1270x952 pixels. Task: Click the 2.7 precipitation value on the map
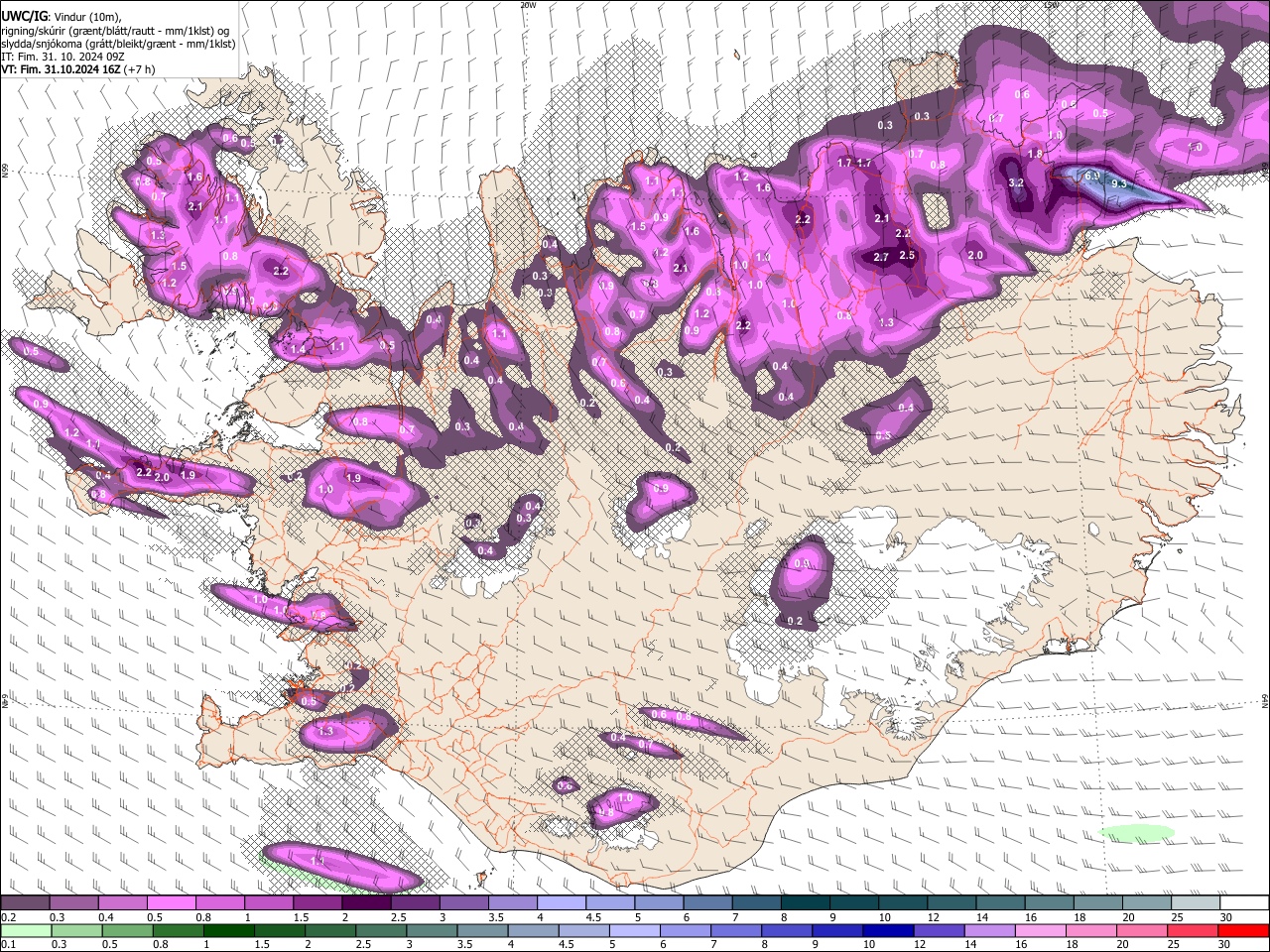(881, 257)
